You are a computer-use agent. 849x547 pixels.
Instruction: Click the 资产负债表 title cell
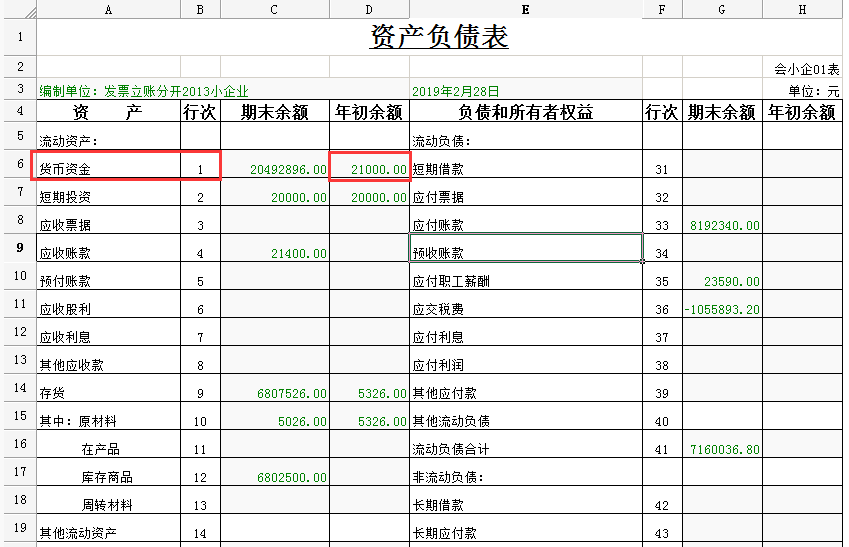coord(439,37)
